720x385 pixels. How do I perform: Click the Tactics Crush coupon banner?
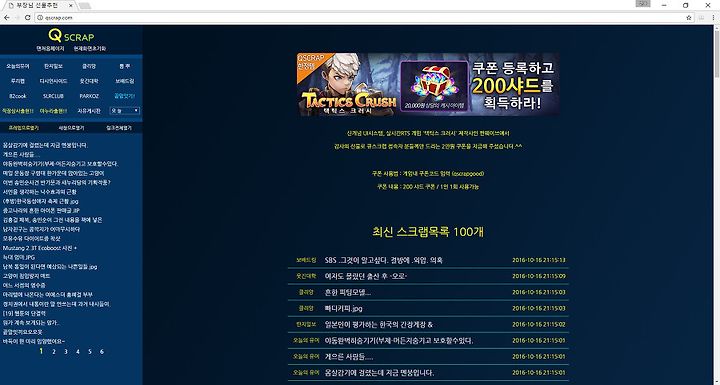point(428,84)
